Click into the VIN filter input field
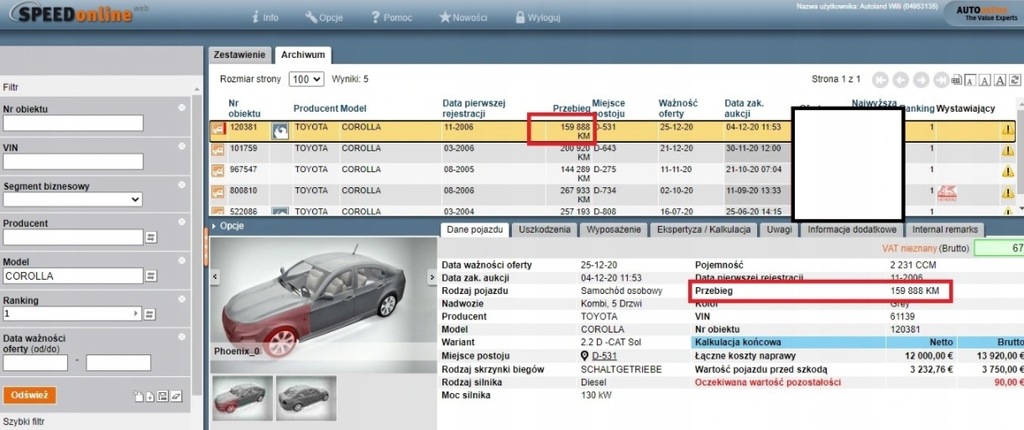The height and width of the screenshot is (430, 1024). (73, 162)
